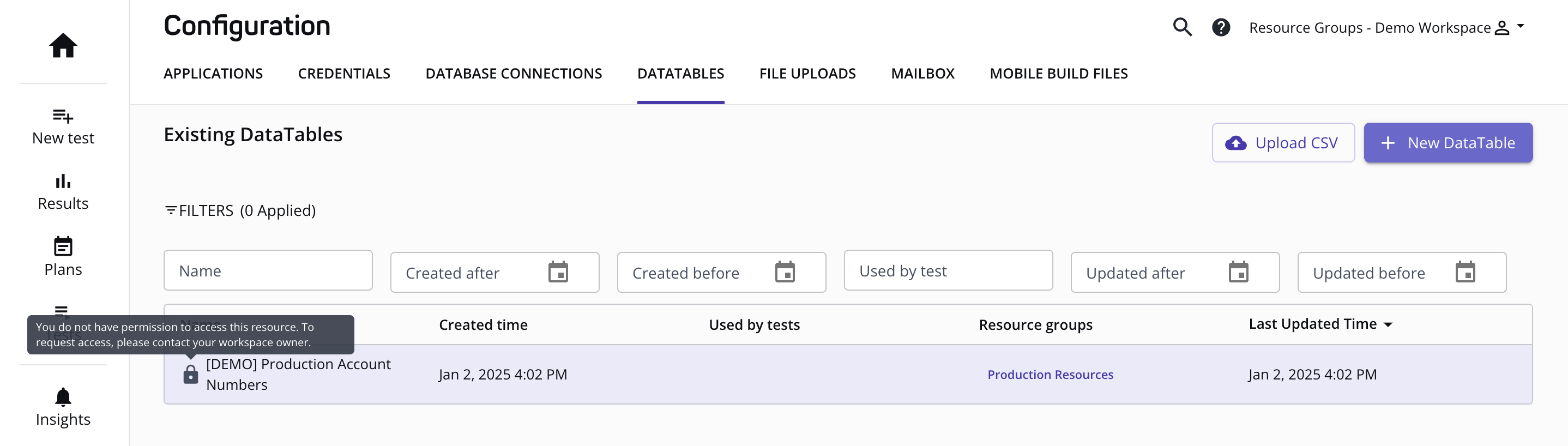Click the Upload CSV button
Screen dimensions: 1568x446
click(x=1282, y=143)
